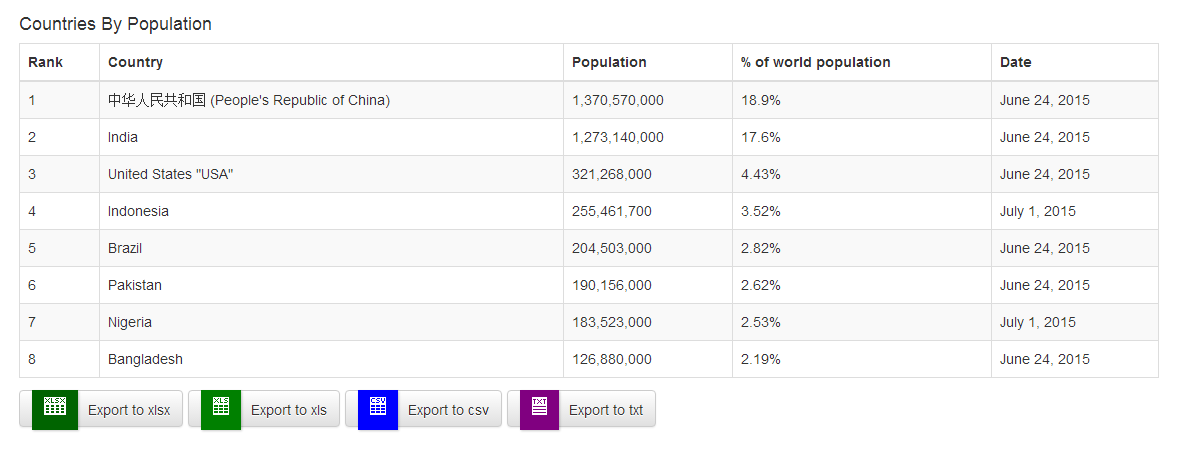Click population value 204,503,000
This screenshot has height=462, width=1194.
click(x=611, y=248)
